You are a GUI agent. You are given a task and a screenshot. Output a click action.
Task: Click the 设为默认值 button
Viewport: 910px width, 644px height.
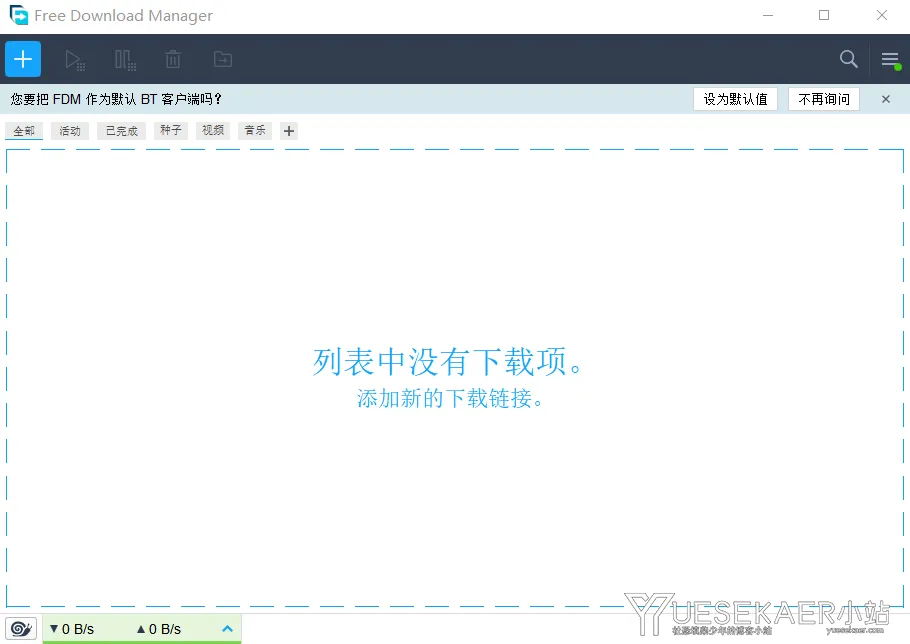tap(735, 99)
